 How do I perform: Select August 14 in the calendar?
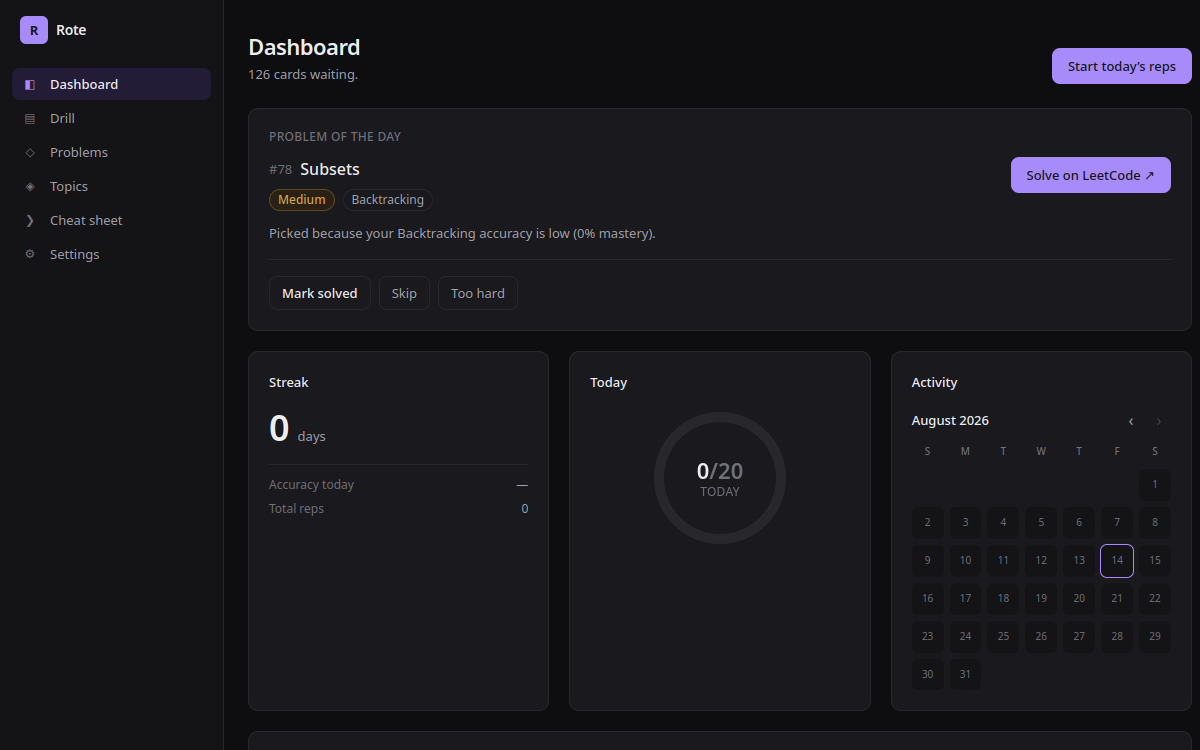pyautogui.click(x=1117, y=560)
